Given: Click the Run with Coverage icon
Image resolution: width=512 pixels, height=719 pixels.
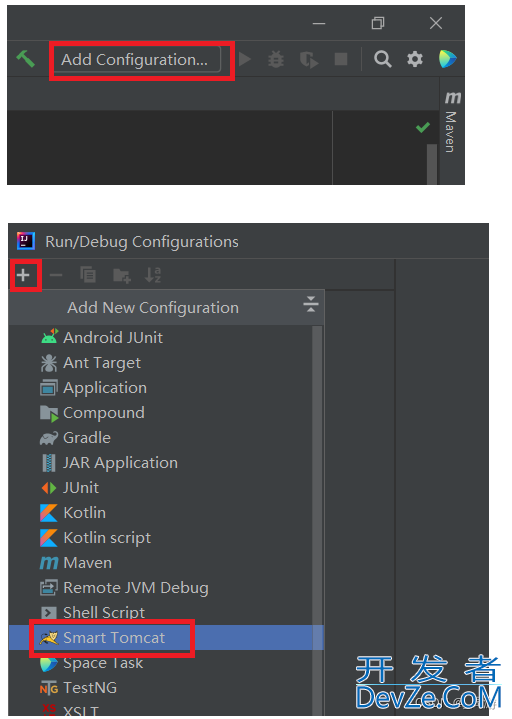Looking at the screenshot, I should 309,60.
